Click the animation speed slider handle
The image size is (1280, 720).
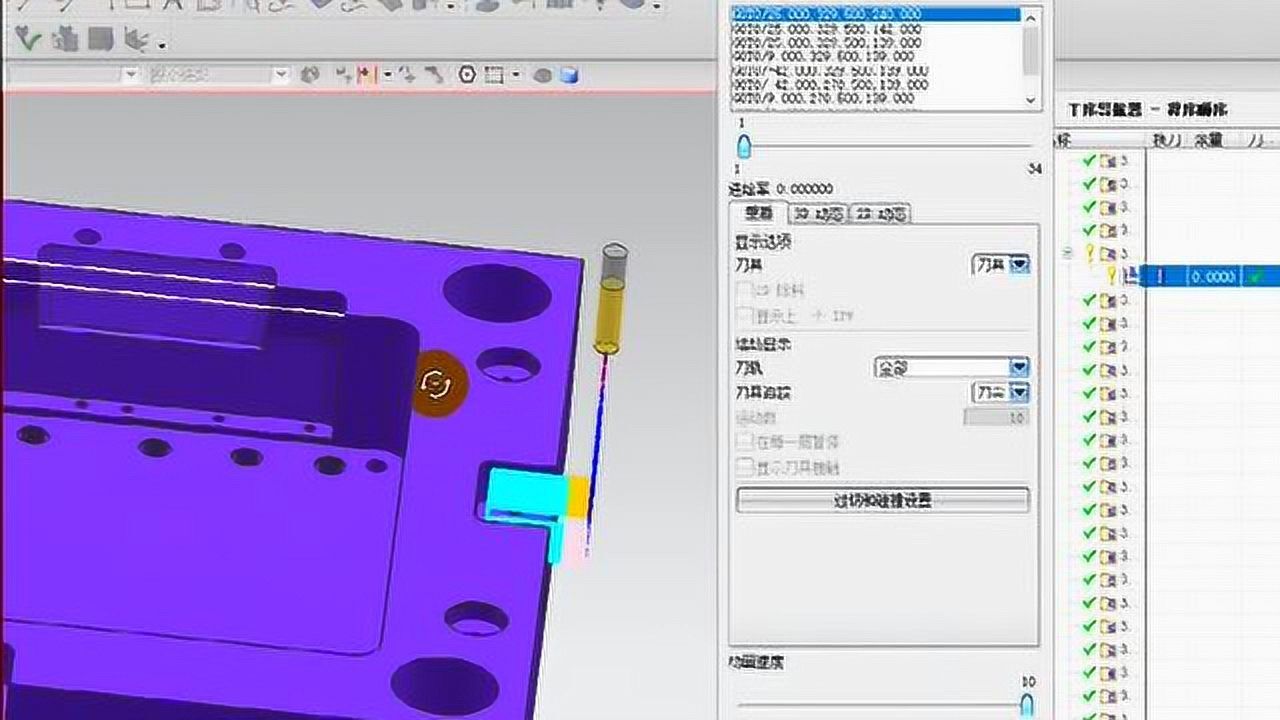click(1027, 704)
